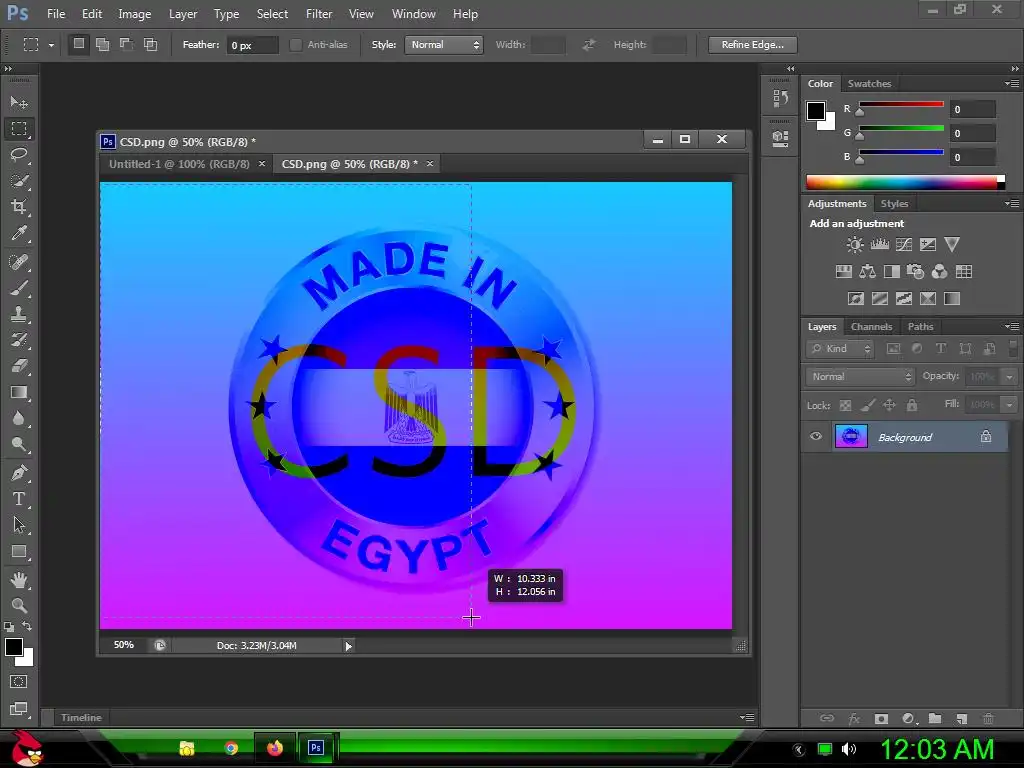Select the Eraser tool
This screenshot has width=1024, height=768.
[x=19, y=366]
